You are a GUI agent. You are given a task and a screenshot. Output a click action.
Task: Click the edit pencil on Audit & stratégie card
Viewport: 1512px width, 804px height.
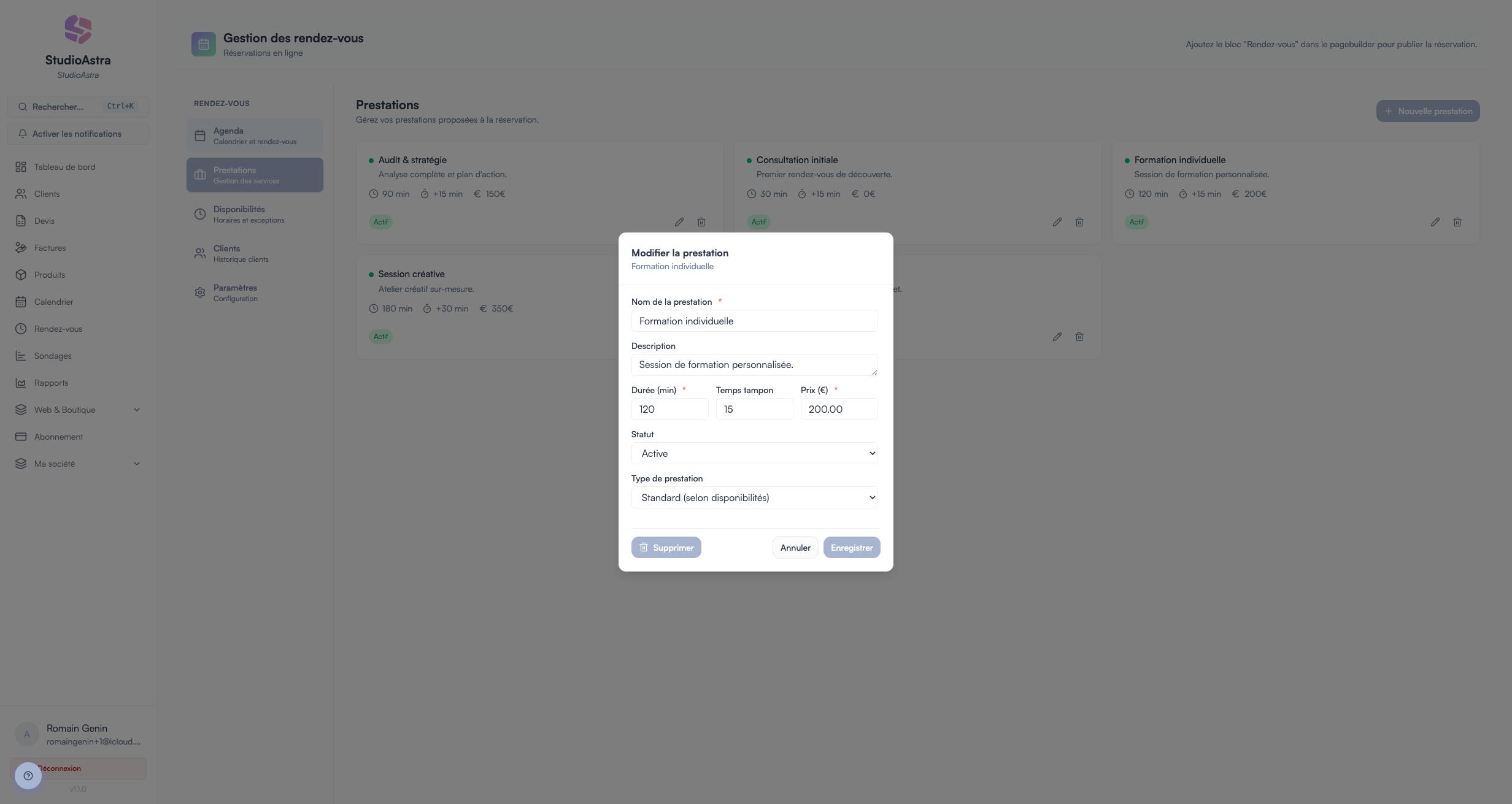[679, 222]
